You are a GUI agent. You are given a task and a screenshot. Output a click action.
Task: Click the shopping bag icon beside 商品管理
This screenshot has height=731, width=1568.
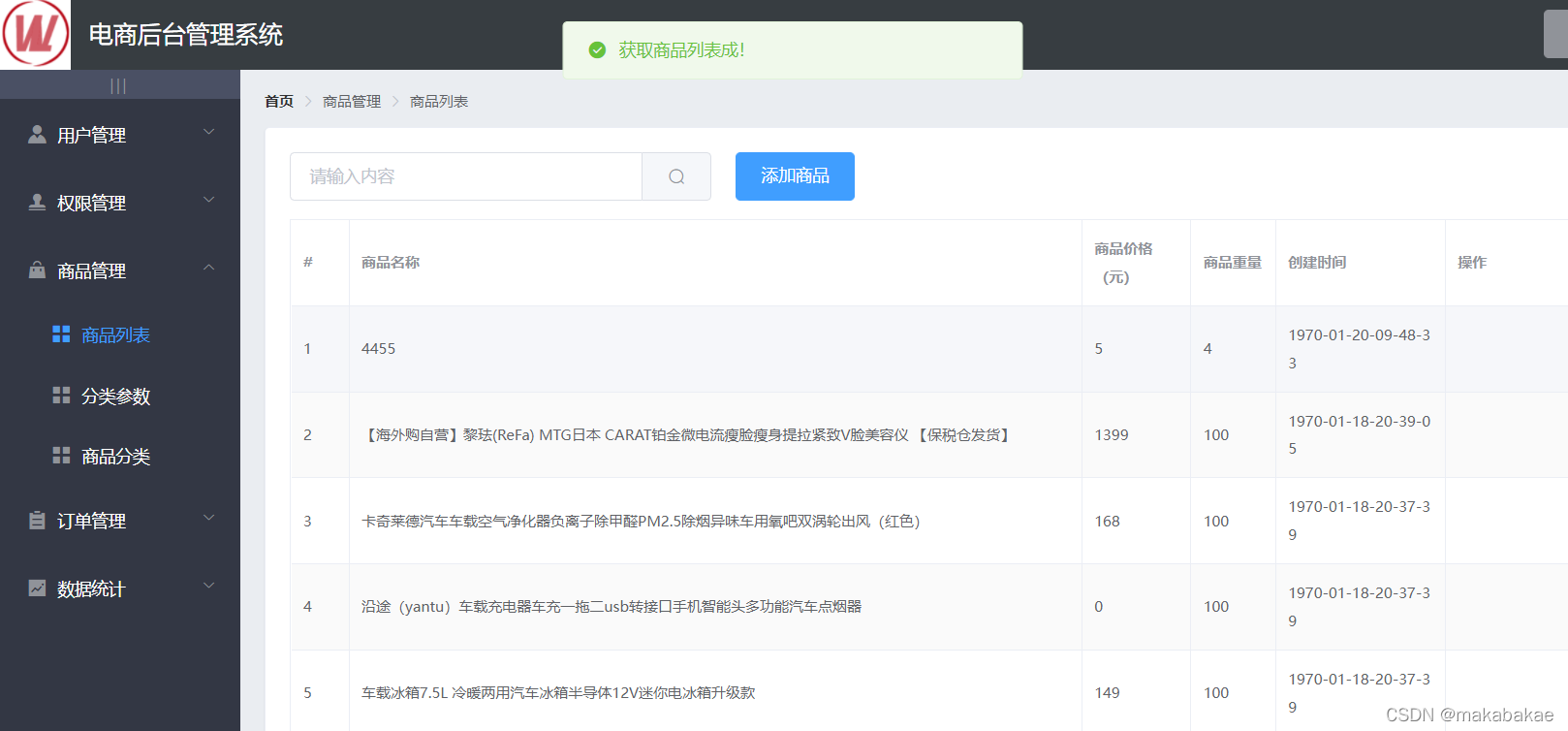pos(37,270)
